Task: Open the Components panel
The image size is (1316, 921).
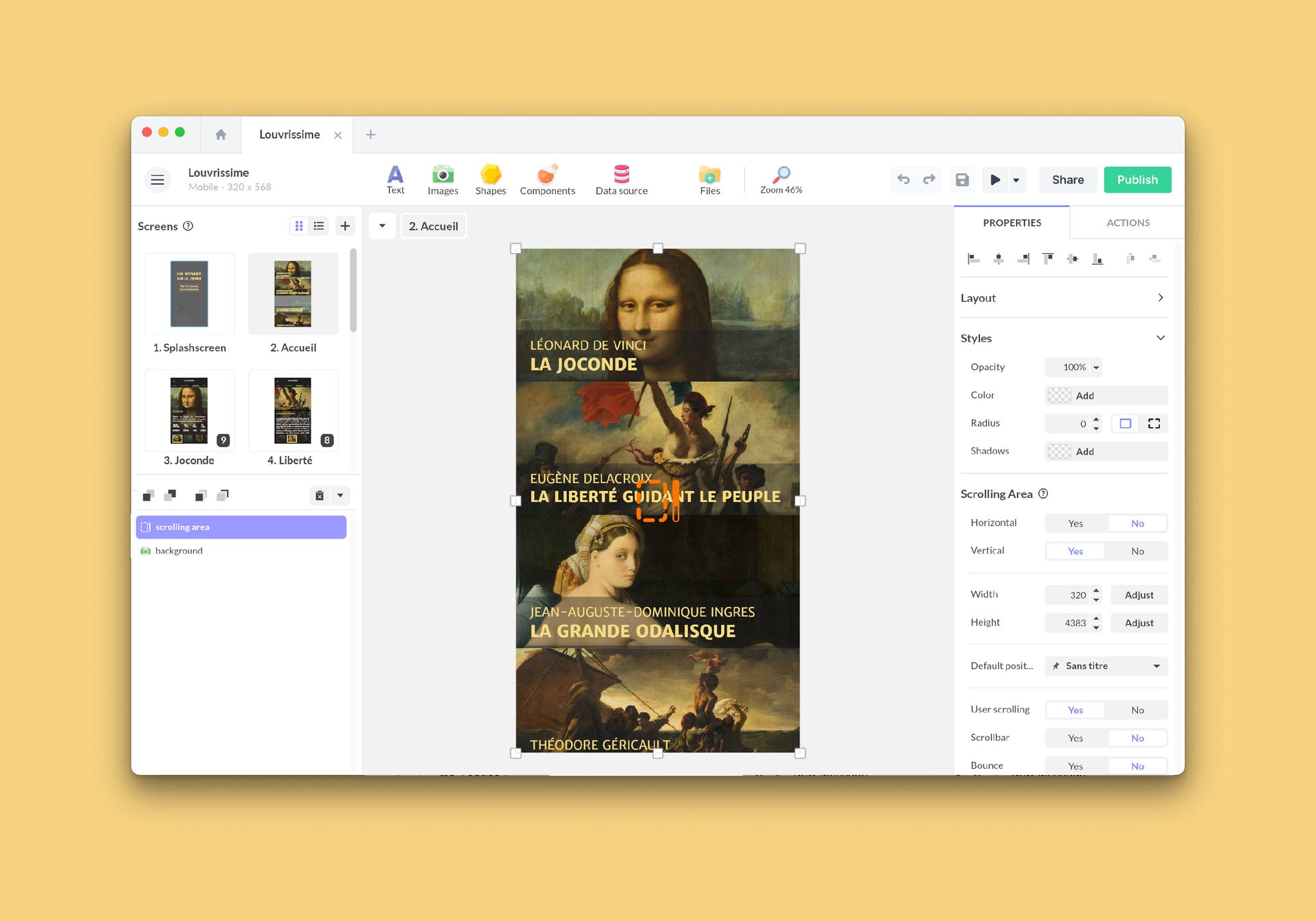Action: 547,179
